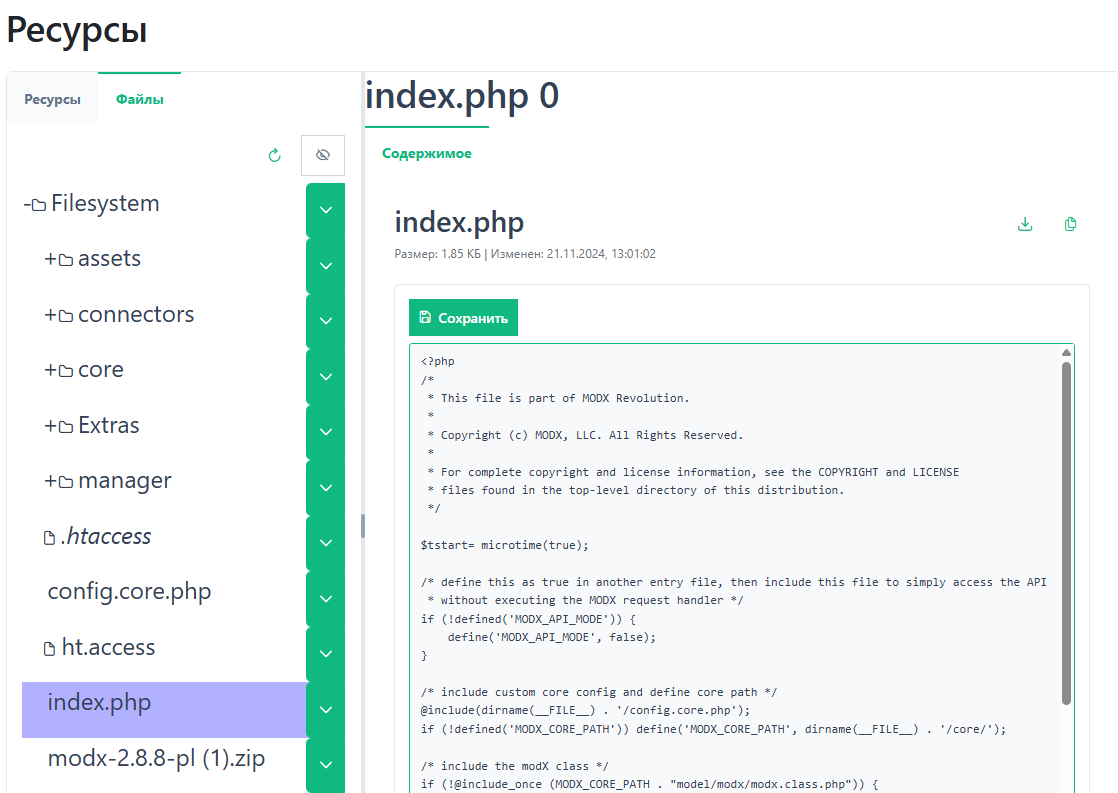Copy file contents with the copy icon

click(x=1071, y=224)
